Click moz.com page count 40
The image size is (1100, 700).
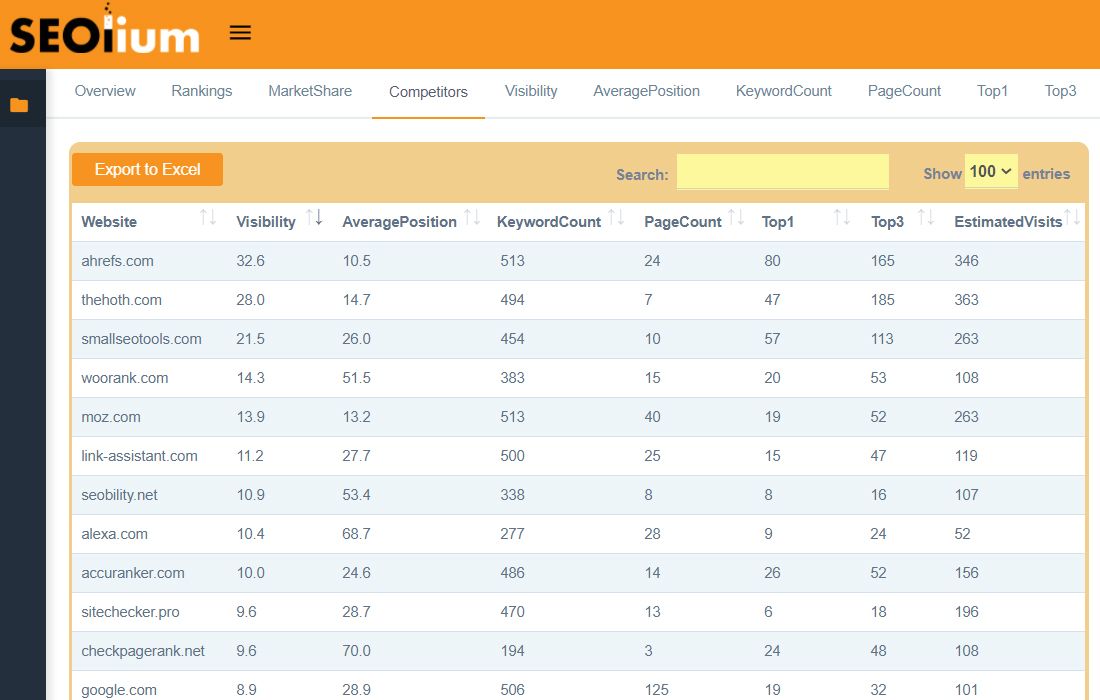(652, 417)
